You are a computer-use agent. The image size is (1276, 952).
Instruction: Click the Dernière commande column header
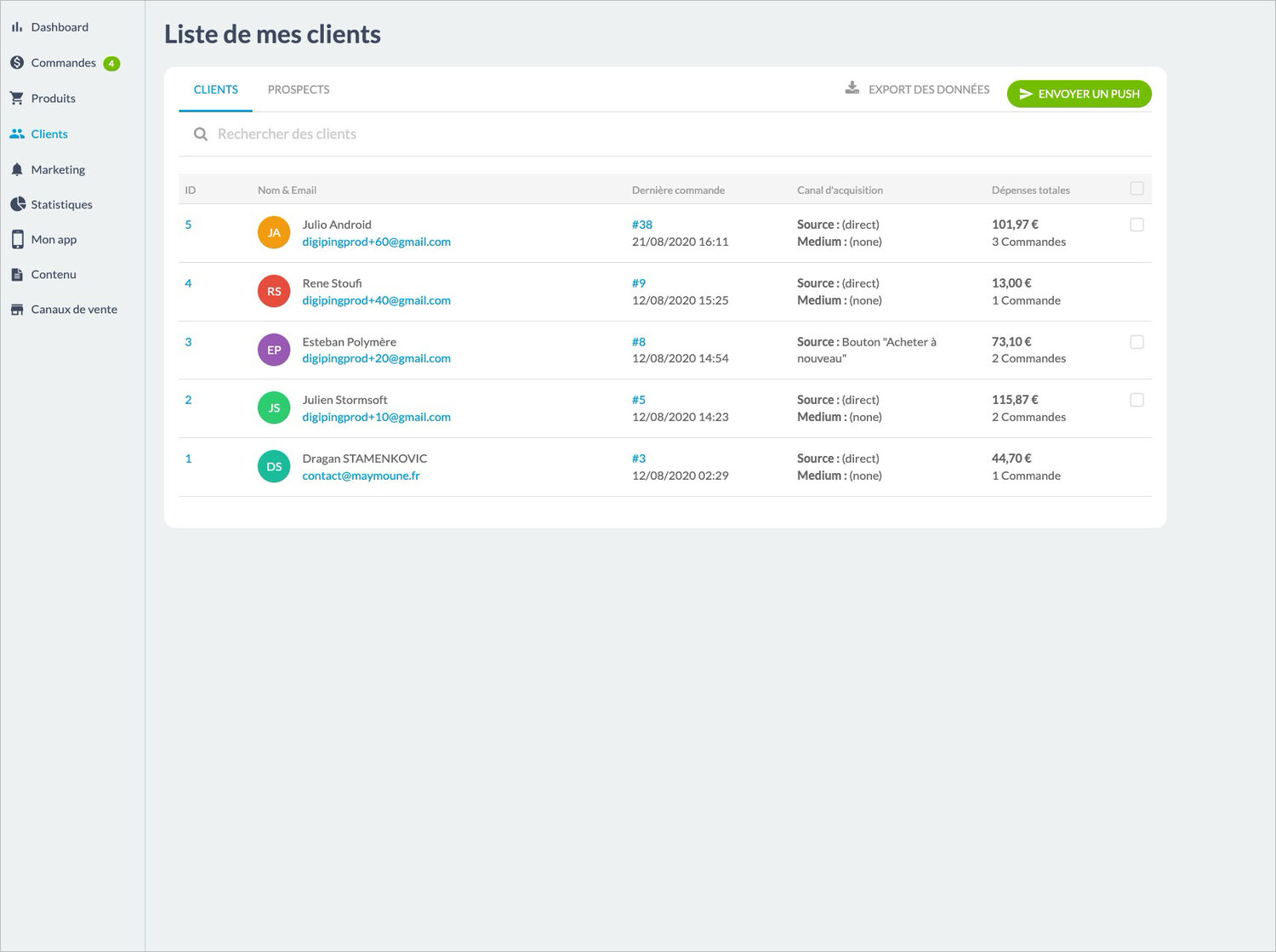tap(678, 191)
